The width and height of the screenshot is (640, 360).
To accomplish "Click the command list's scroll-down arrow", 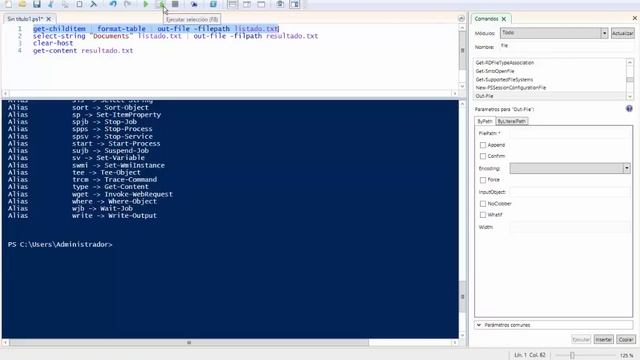I will (630, 96).
